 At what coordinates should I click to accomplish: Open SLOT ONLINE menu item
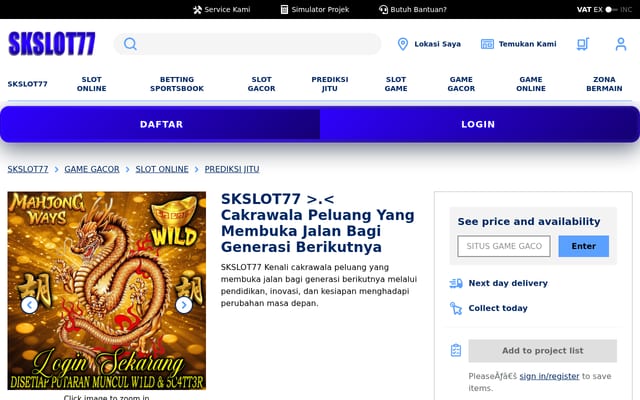(x=91, y=84)
